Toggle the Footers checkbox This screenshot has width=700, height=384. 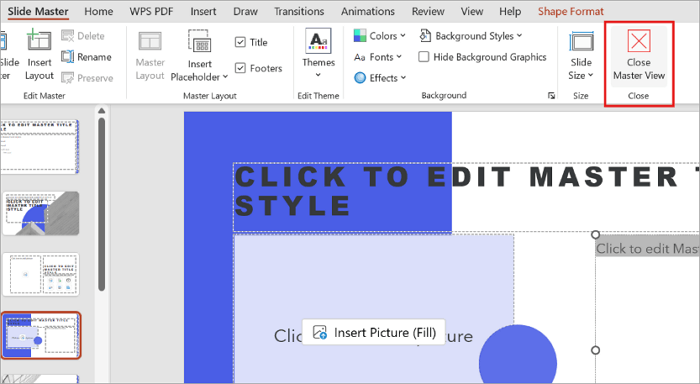pyautogui.click(x=240, y=68)
